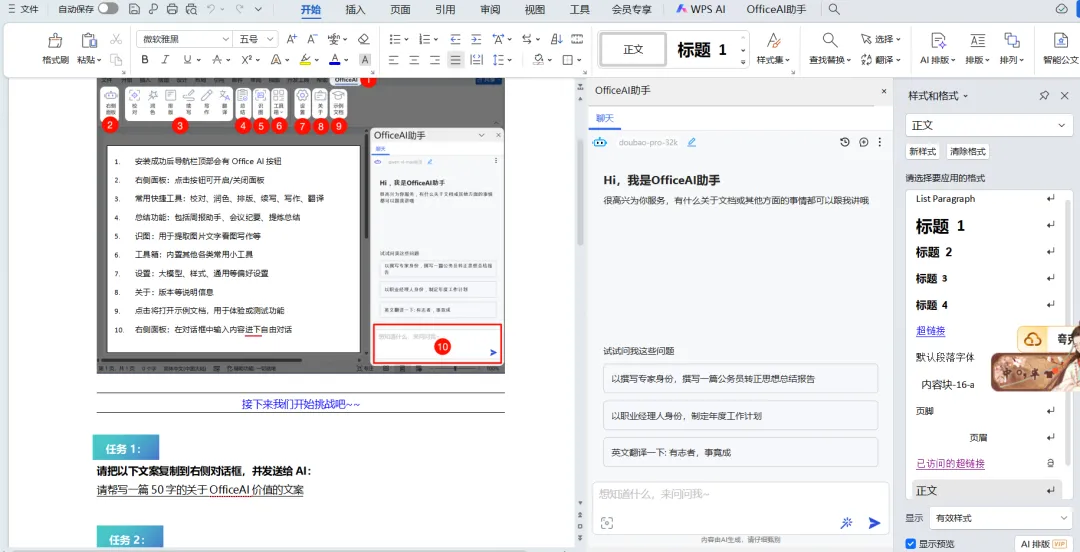Expand the font color dropdown arrow
Image resolution: width=1080 pixels, height=552 pixels.
point(345,60)
